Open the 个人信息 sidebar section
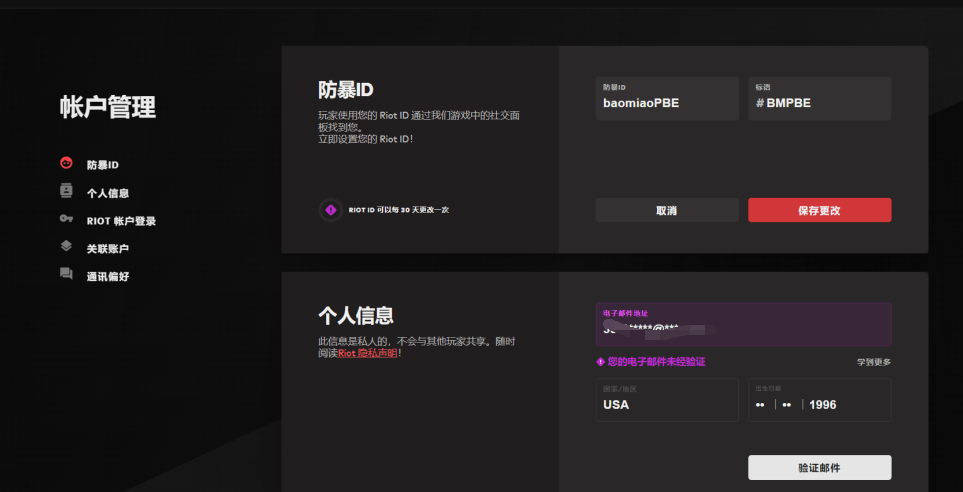 (x=108, y=193)
